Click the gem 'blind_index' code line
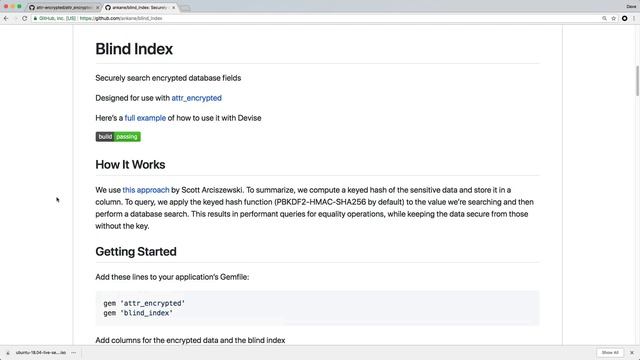The height and width of the screenshot is (360, 640). tap(138, 313)
